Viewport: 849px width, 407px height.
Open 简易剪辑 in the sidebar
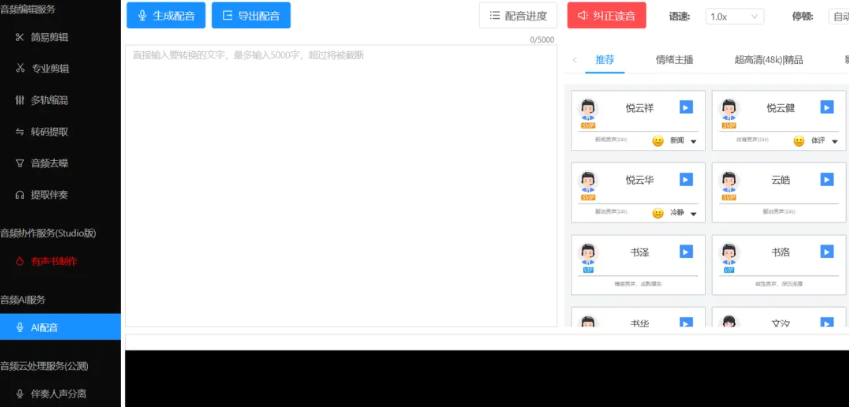click(x=49, y=37)
